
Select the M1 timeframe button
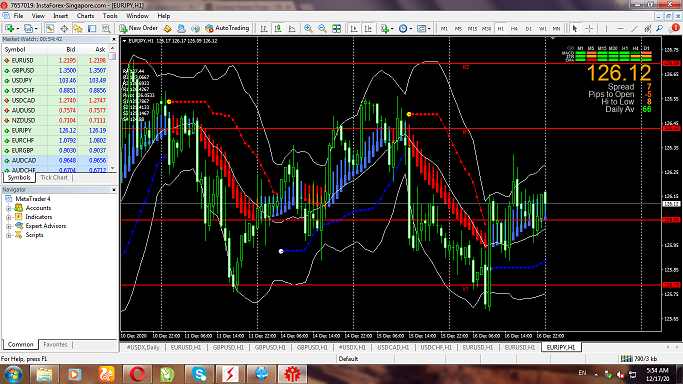pyautogui.click(x=444, y=28)
